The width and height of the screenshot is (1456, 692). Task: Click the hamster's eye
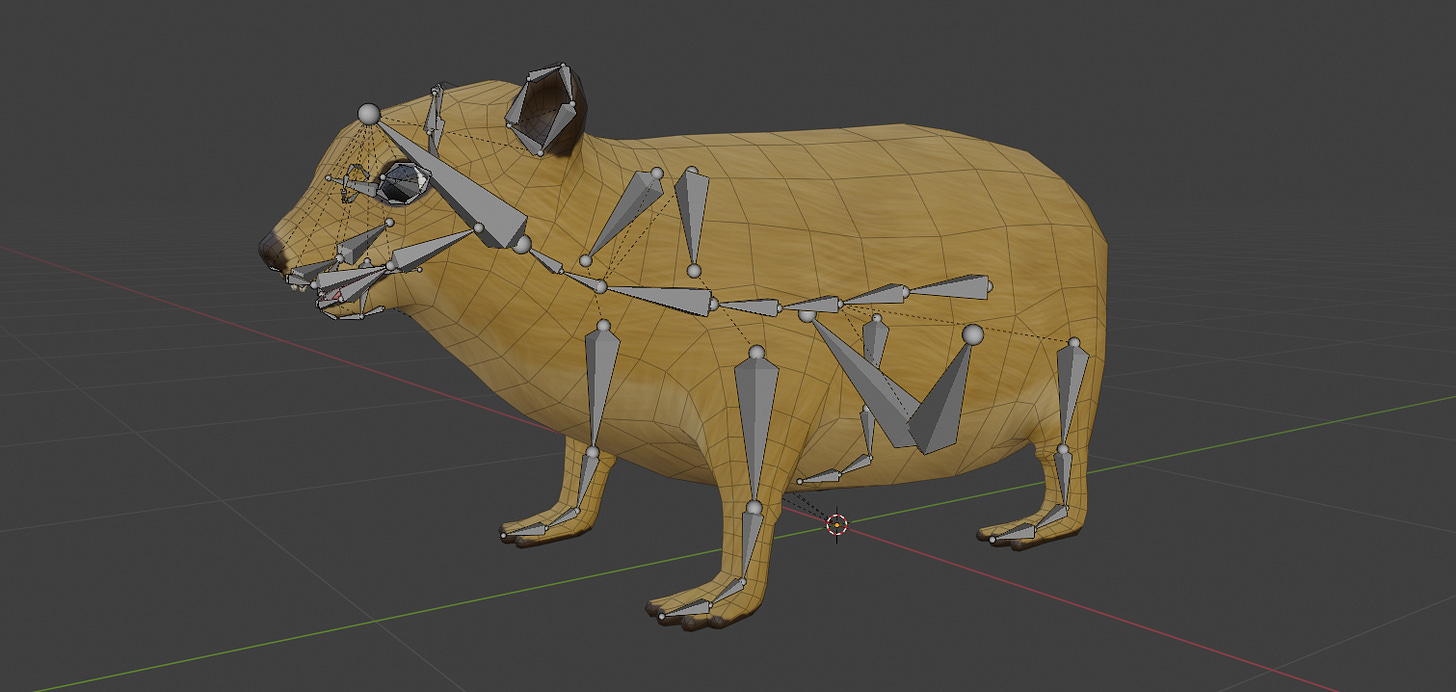click(404, 183)
